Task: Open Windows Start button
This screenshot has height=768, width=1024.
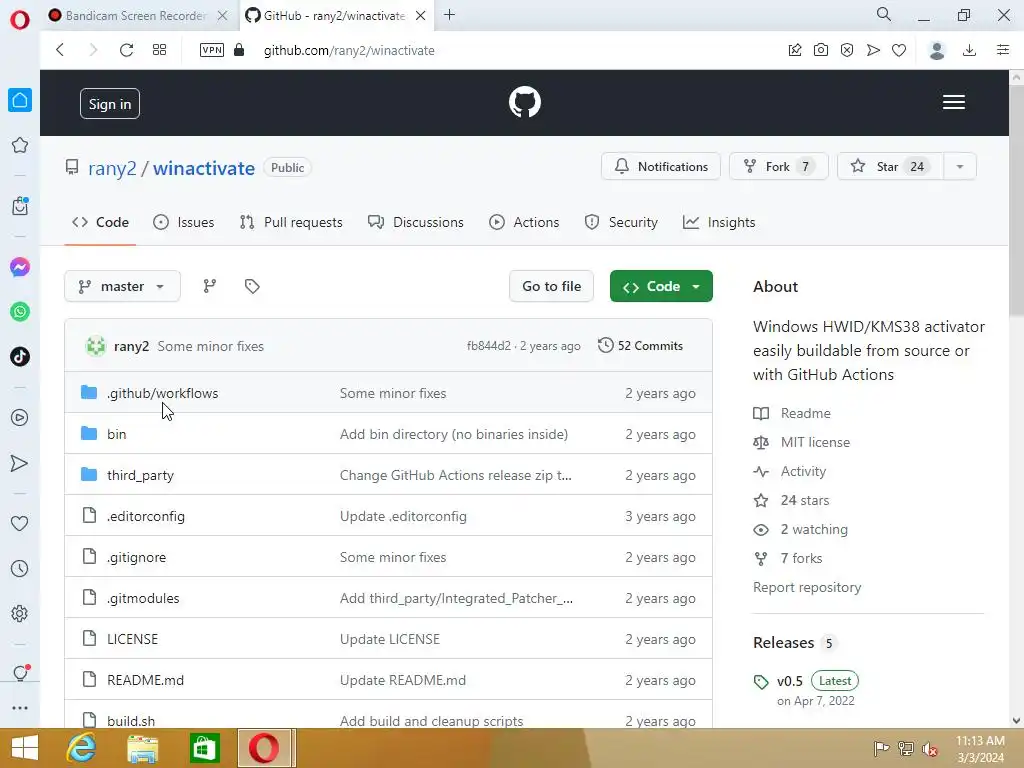Action: (25, 748)
